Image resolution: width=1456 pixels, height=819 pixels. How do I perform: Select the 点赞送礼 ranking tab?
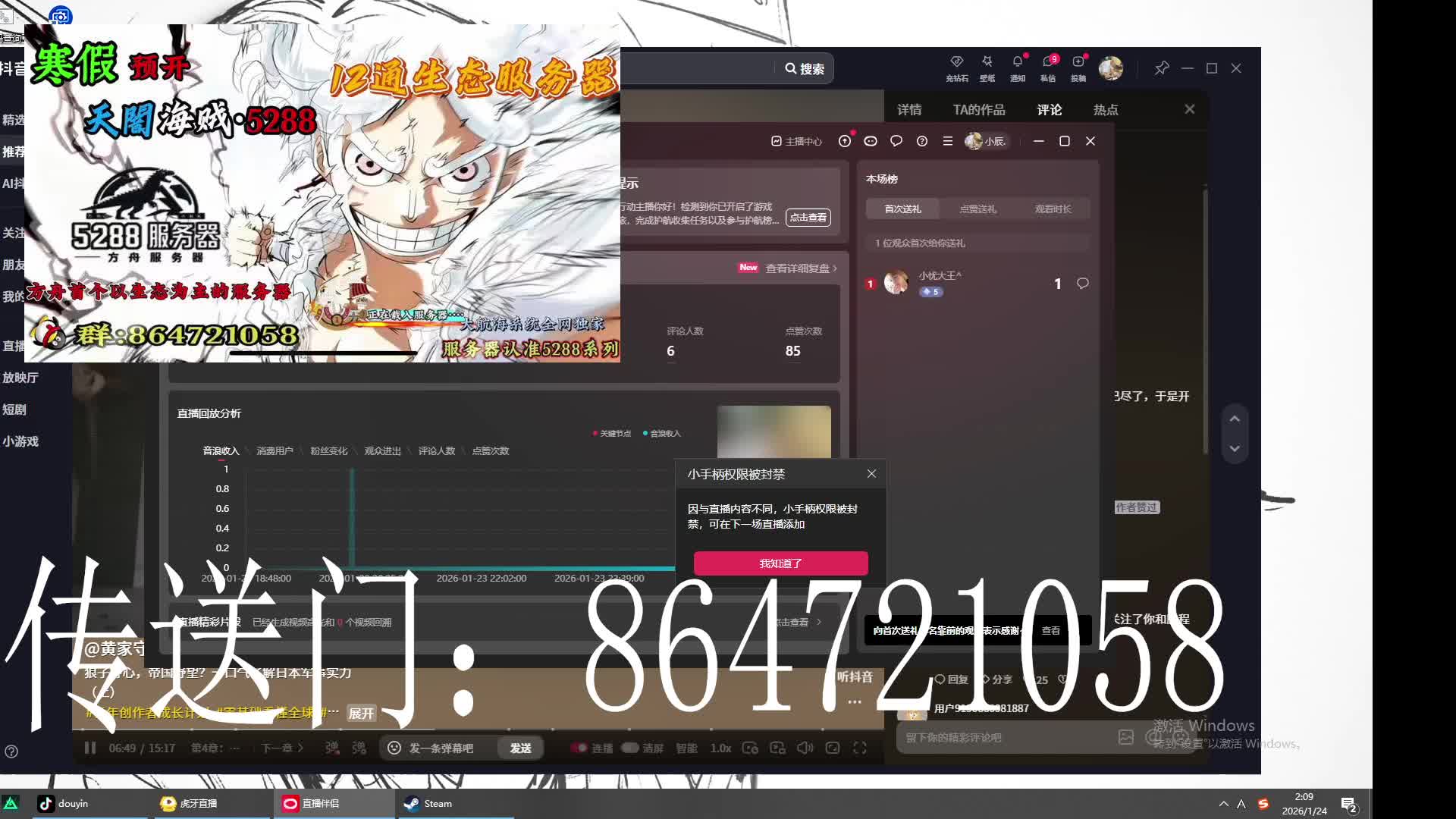[979, 209]
